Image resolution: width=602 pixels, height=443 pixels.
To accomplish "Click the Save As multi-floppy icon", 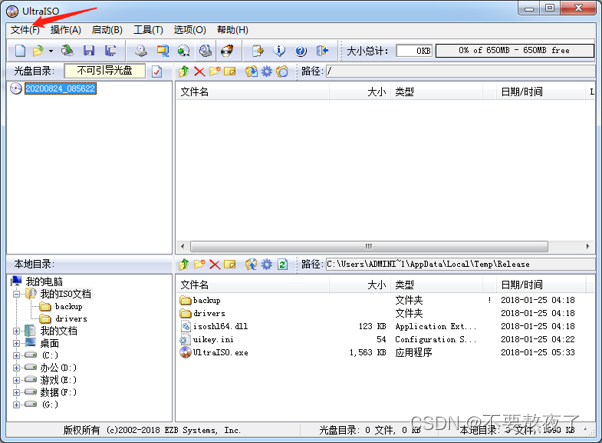I will click(111, 50).
